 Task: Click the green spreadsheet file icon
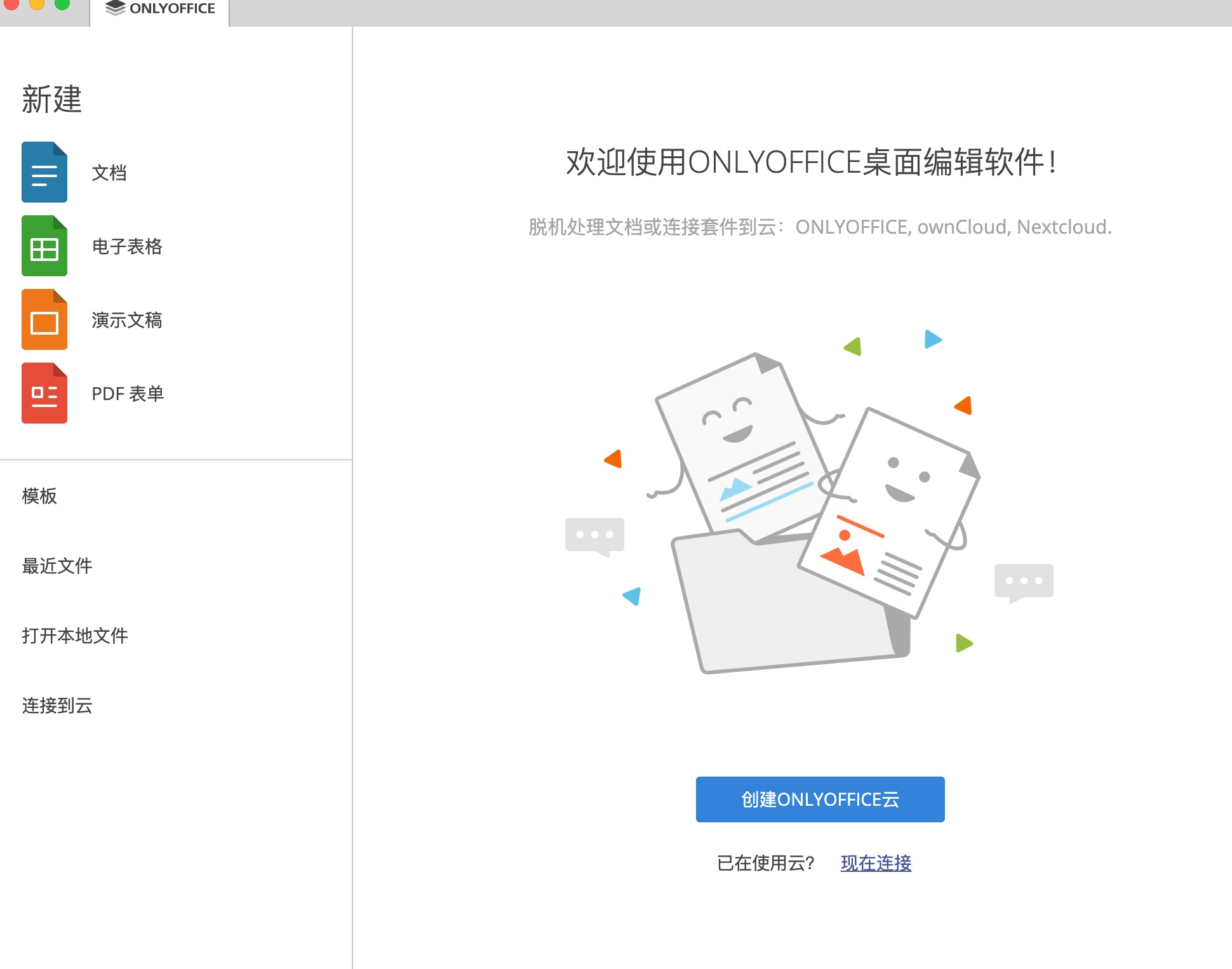point(44,246)
